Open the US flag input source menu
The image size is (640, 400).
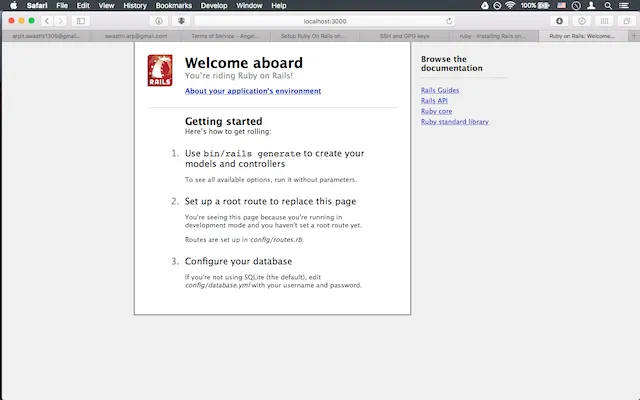tap(562, 5)
